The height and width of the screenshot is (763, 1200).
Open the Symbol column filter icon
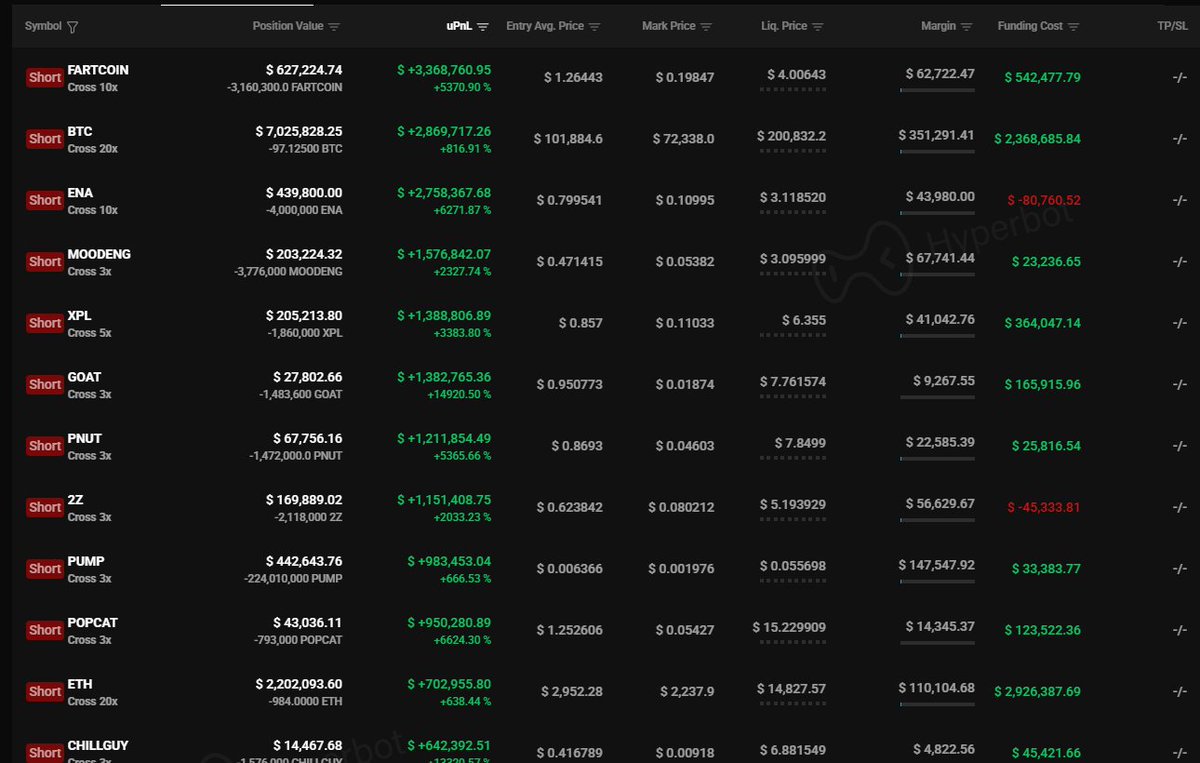pos(72,27)
